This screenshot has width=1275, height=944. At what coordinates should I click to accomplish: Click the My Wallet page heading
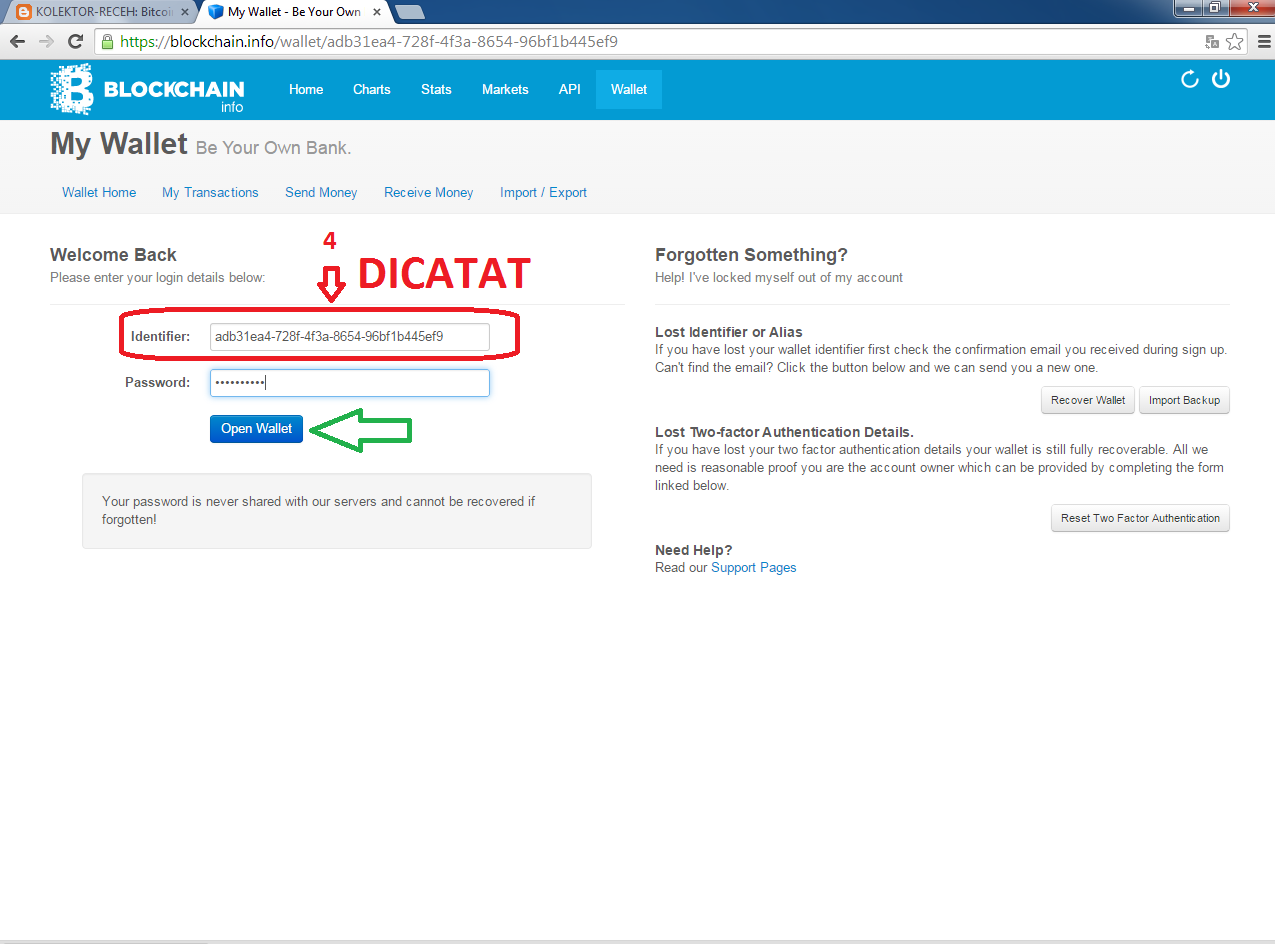pos(119,144)
